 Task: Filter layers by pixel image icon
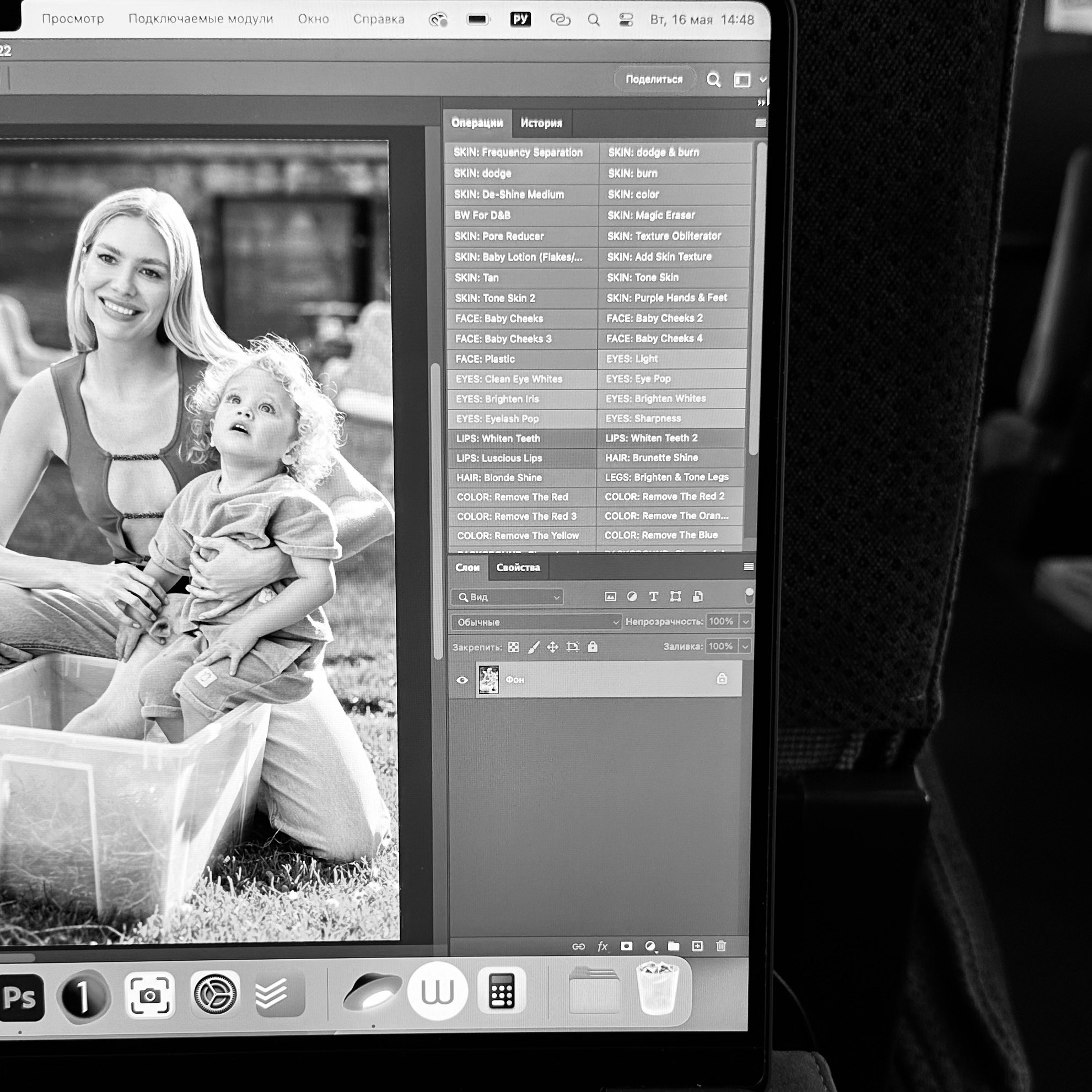(610, 596)
